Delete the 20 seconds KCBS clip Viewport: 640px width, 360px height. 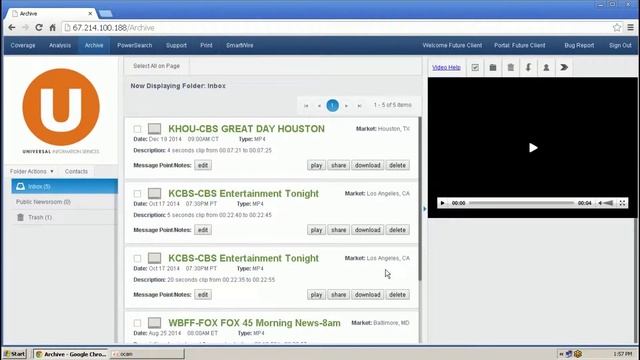point(397,295)
